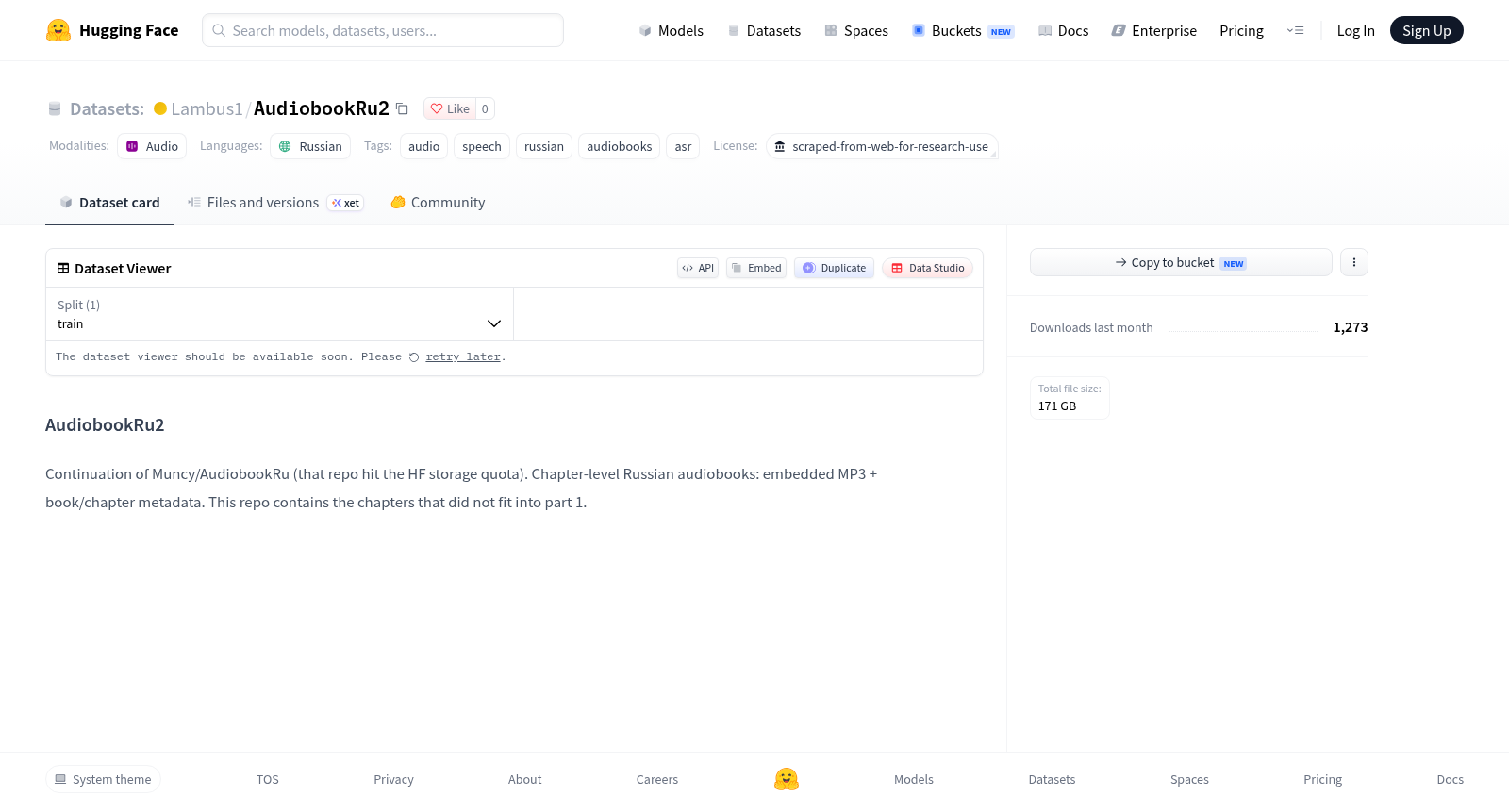Click the Datasets breadcrumb label
The image size is (1509, 812).
(x=107, y=108)
